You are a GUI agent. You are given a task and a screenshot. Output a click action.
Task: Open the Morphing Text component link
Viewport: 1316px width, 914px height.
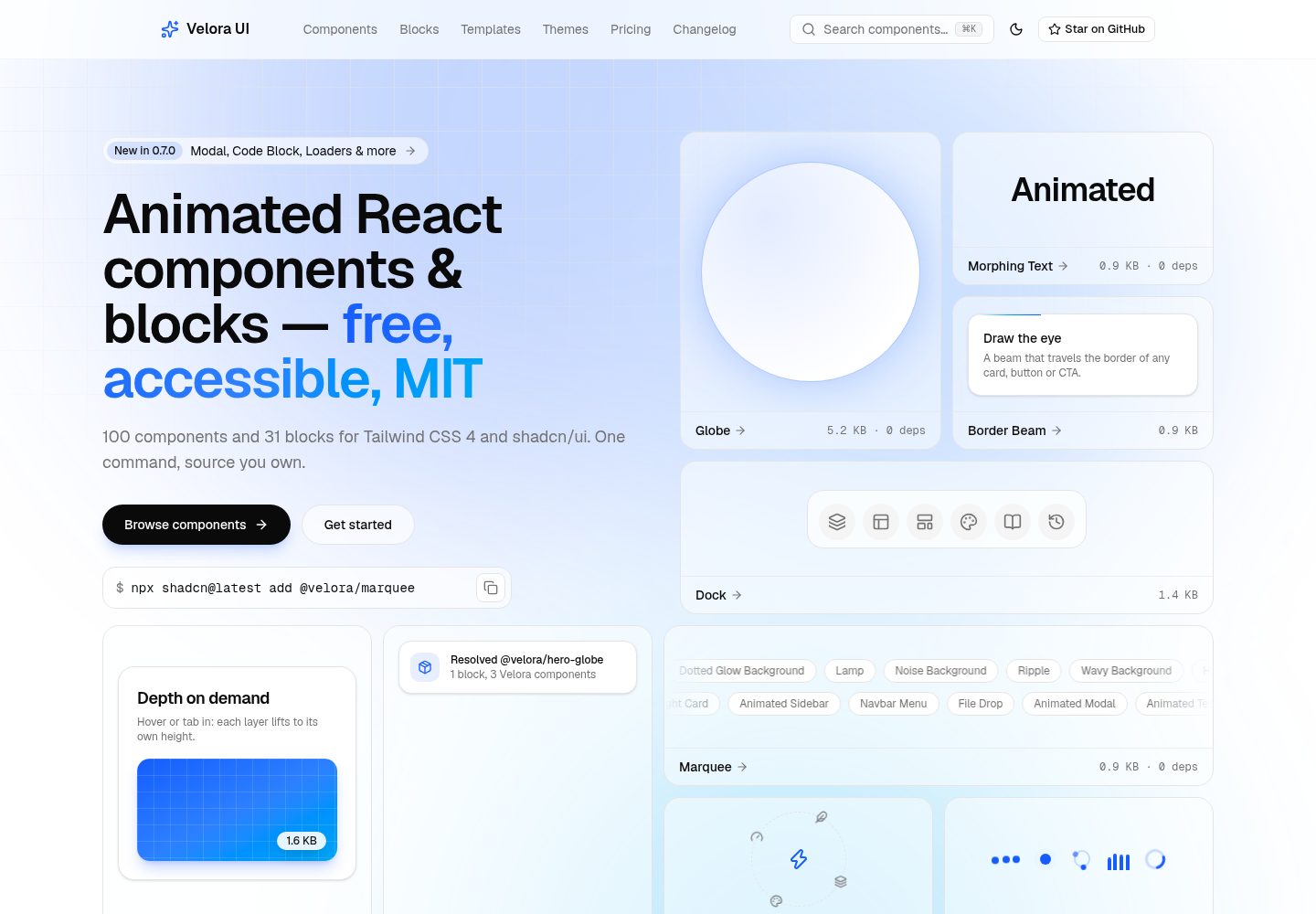[x=1018, y=266]
